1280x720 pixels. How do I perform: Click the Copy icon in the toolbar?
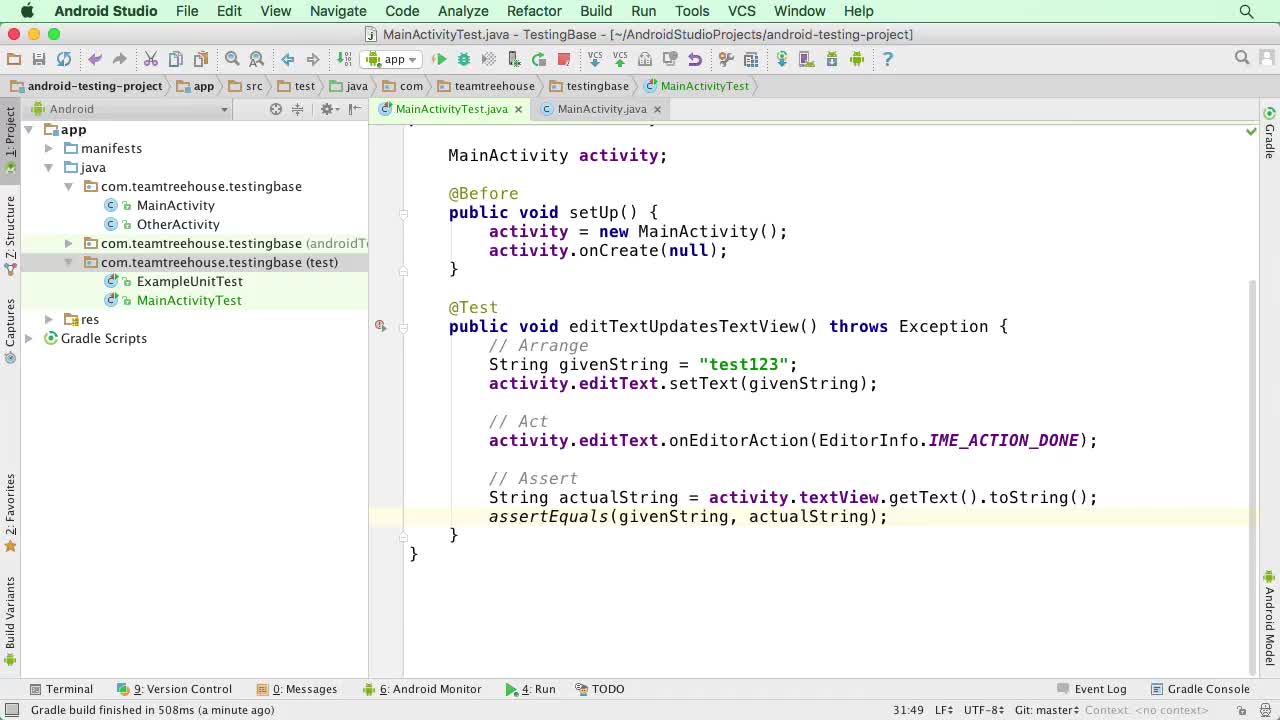(x=176, y=59)
